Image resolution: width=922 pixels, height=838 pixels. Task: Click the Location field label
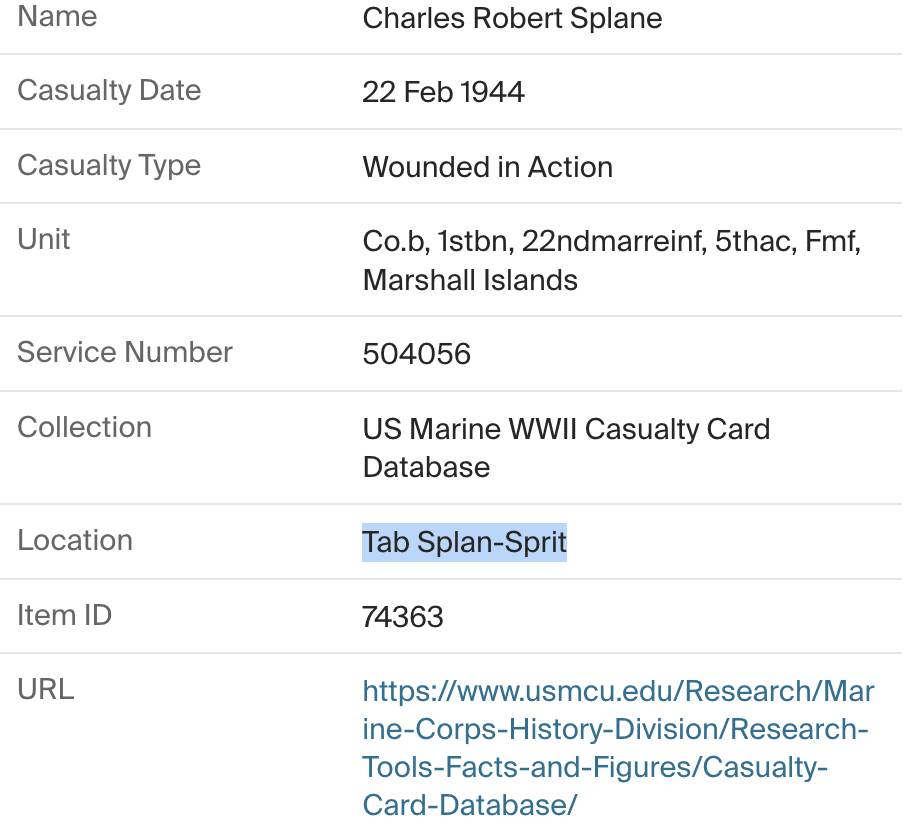pyautogui.click(x=75, y=540)
